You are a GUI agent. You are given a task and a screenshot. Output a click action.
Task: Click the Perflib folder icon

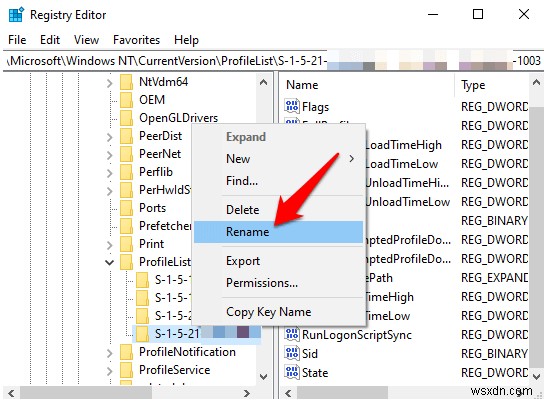coord(126,172)
